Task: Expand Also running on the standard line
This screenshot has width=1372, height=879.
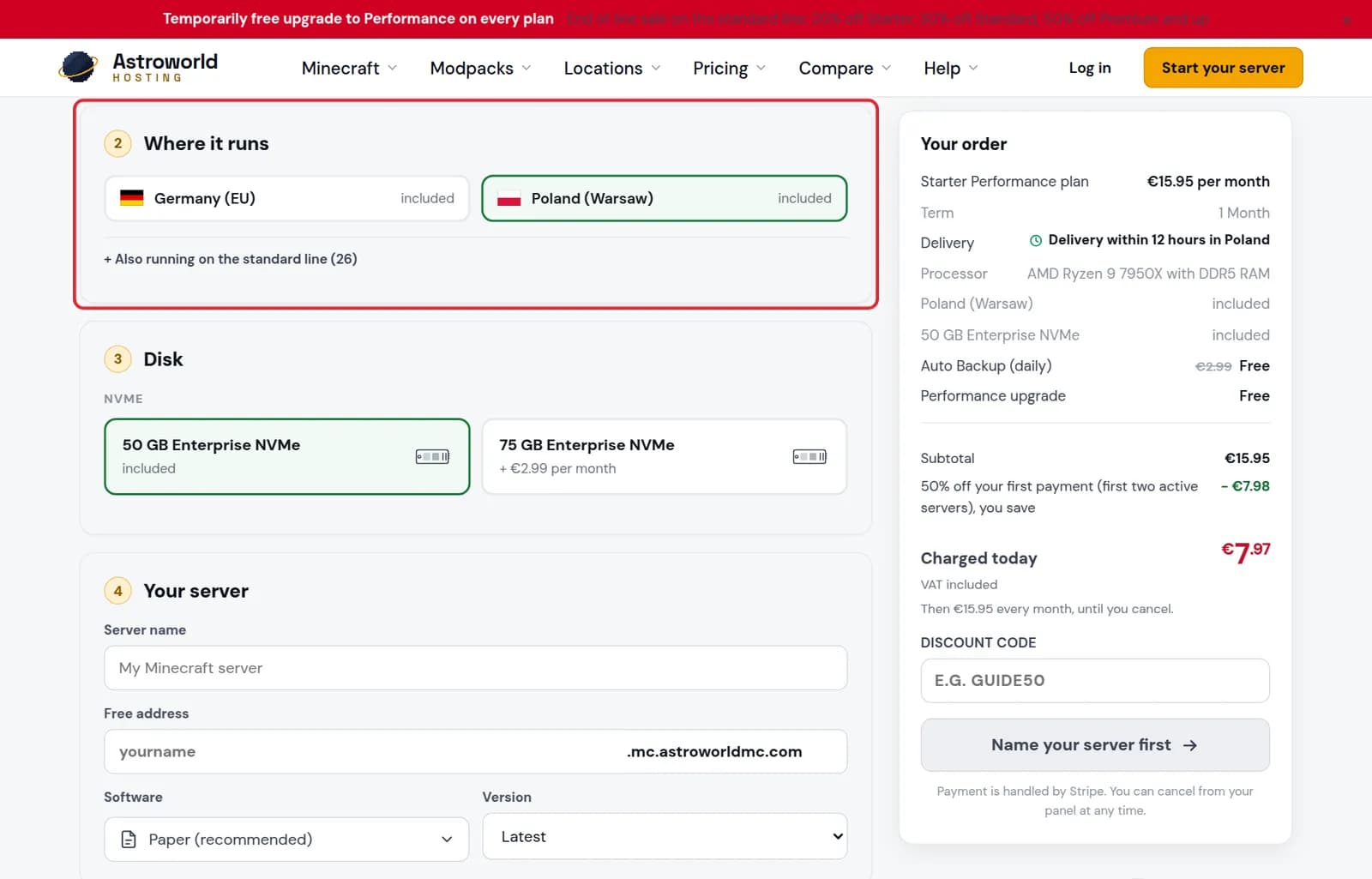Action: coord(230,259)
